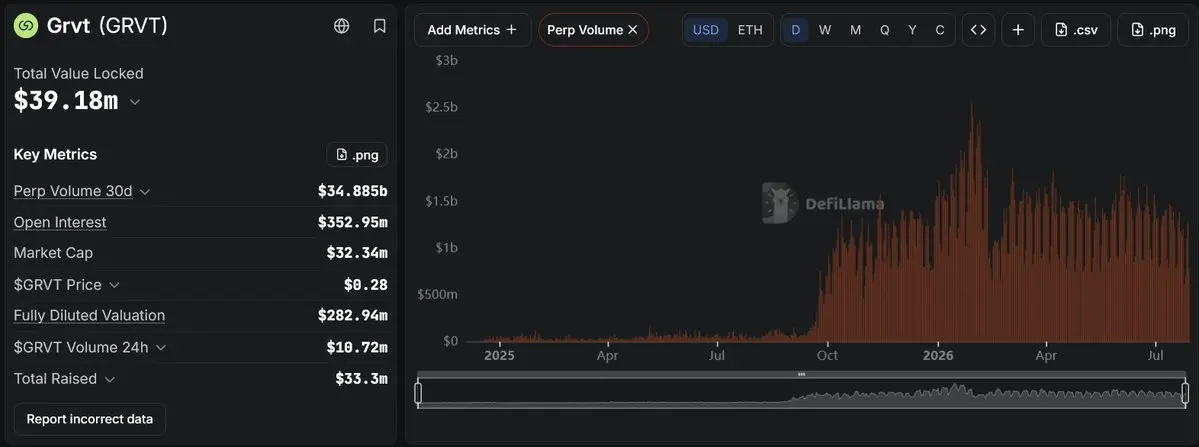Screen dimensions: 1199x447
Task: Click the plus icon beside embed code
Action: click(x=1018, y=30)
